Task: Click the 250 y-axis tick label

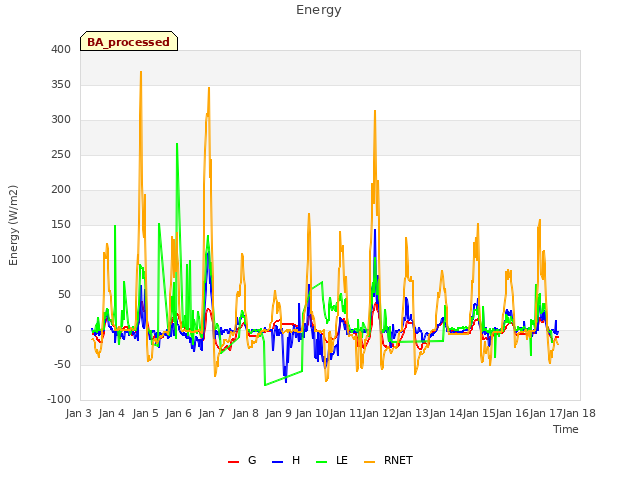Action: tap(61, 155)
